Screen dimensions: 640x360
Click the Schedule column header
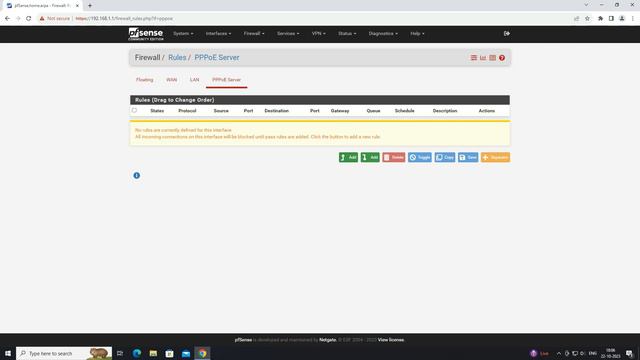coord(404,111)
